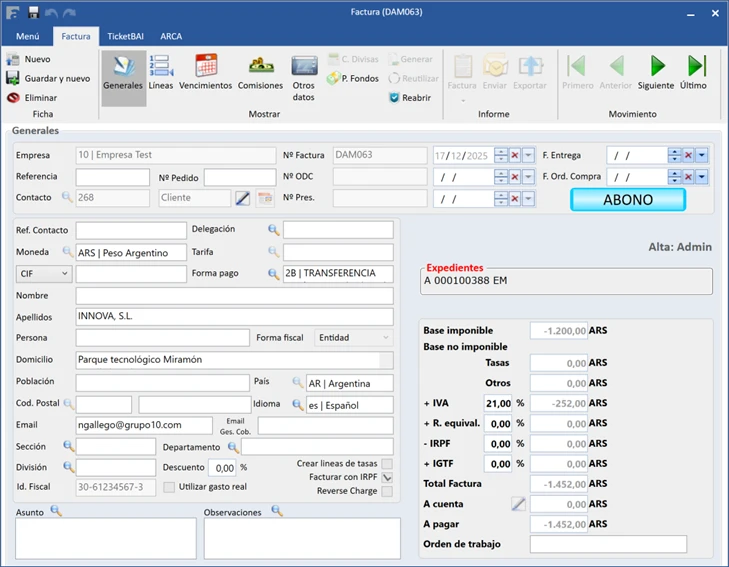The width and height of the screenshot is (729, 567).
Task: Click the Orden de trabajo field
Action: [608, 544]
